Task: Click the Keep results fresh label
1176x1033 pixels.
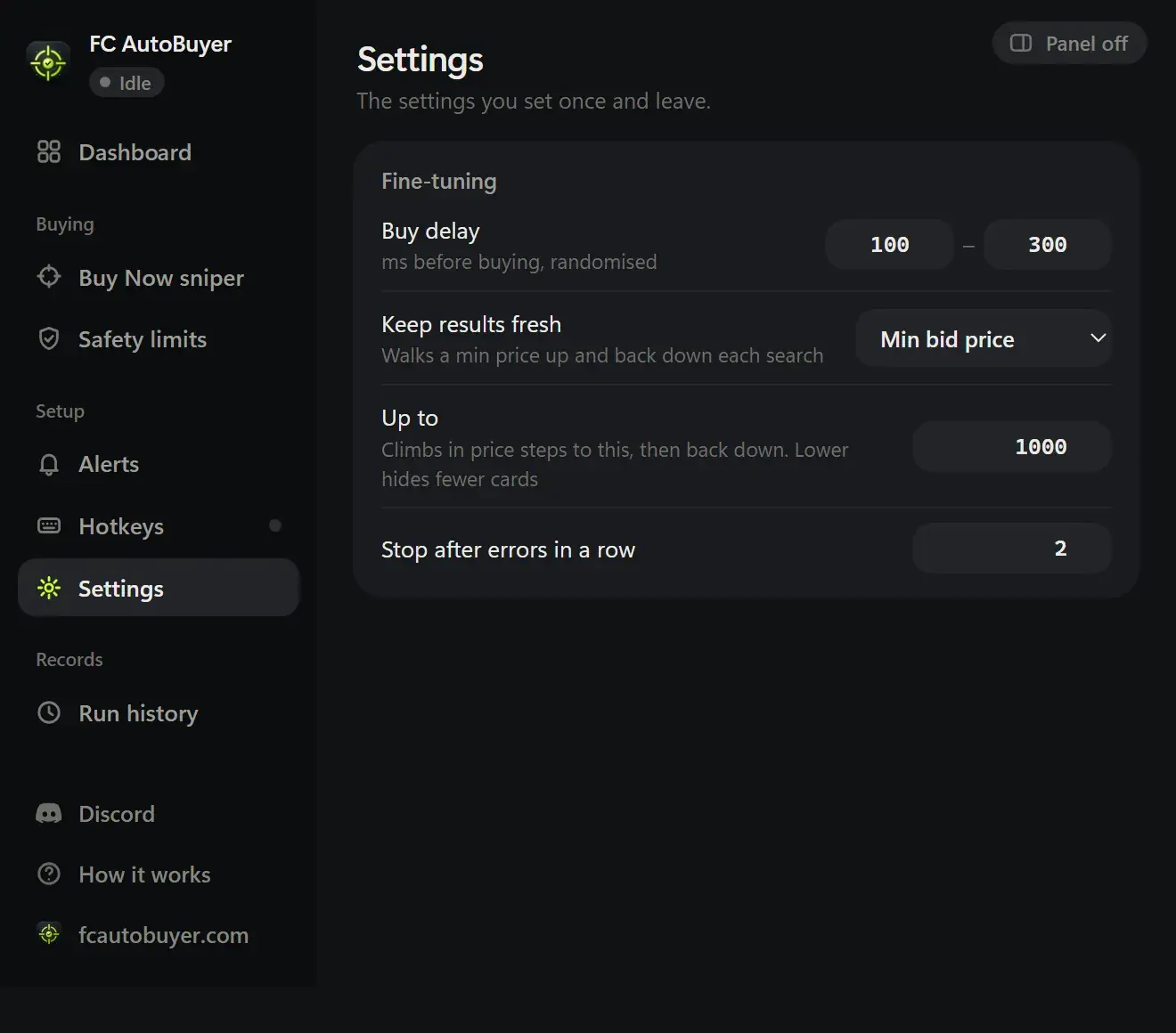Action: coord(471,324)
